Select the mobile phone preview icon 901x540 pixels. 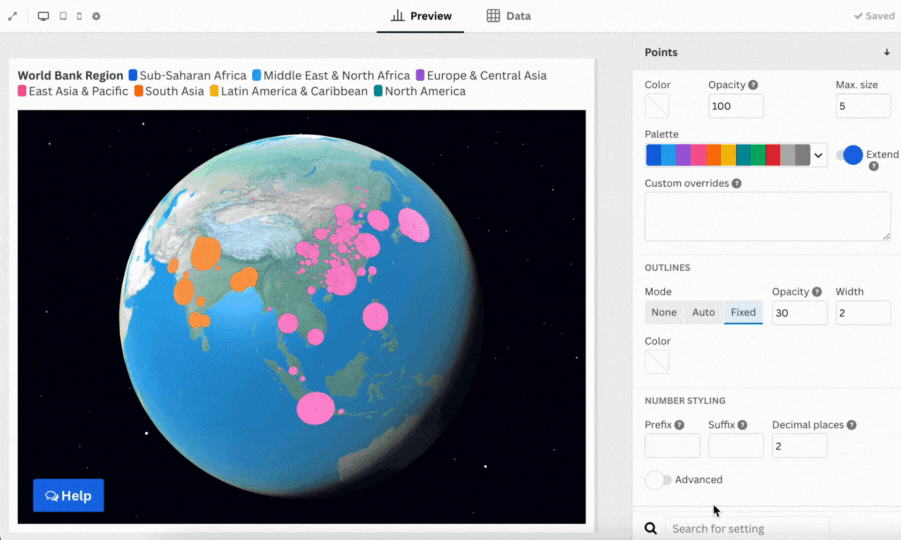tap(79, 16)
